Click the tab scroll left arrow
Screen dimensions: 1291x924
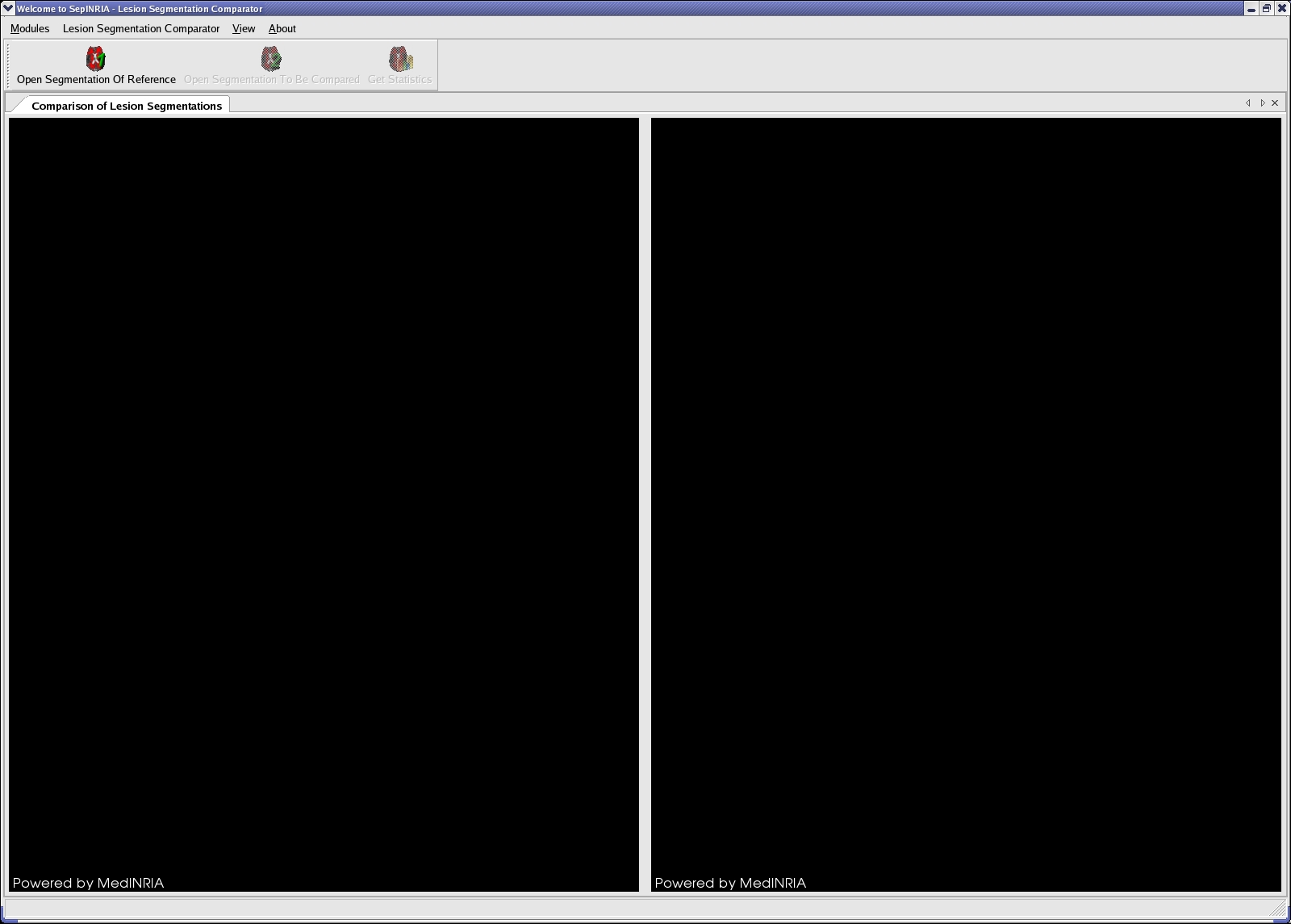pos(1248,102)
